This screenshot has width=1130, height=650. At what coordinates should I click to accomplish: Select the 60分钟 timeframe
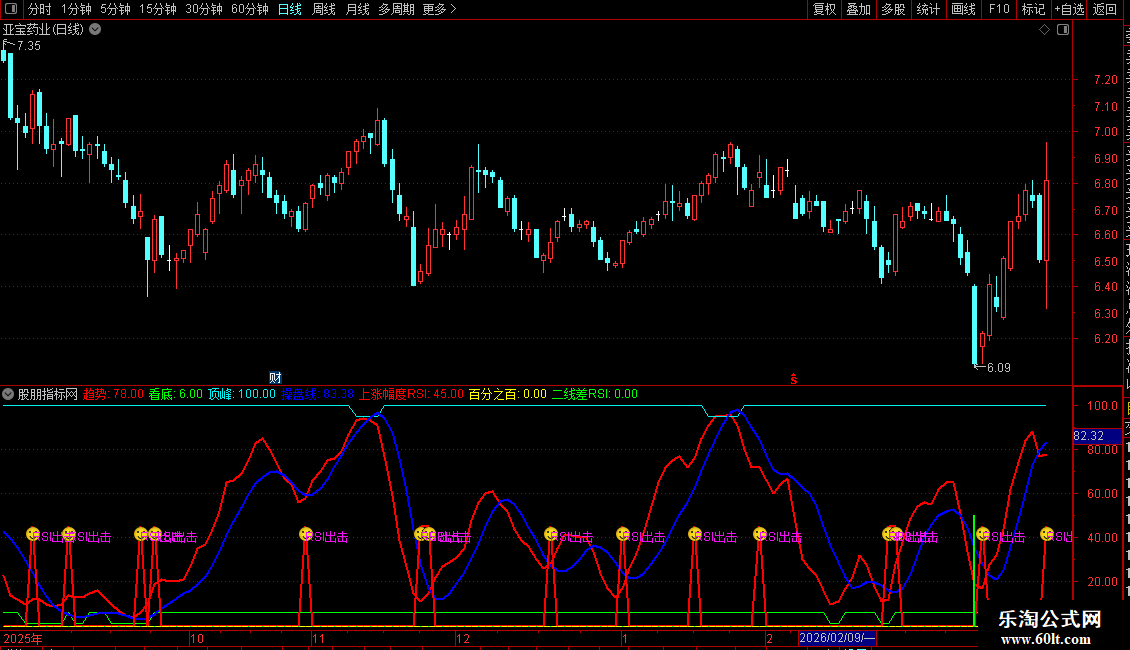[x=250, y=9]
